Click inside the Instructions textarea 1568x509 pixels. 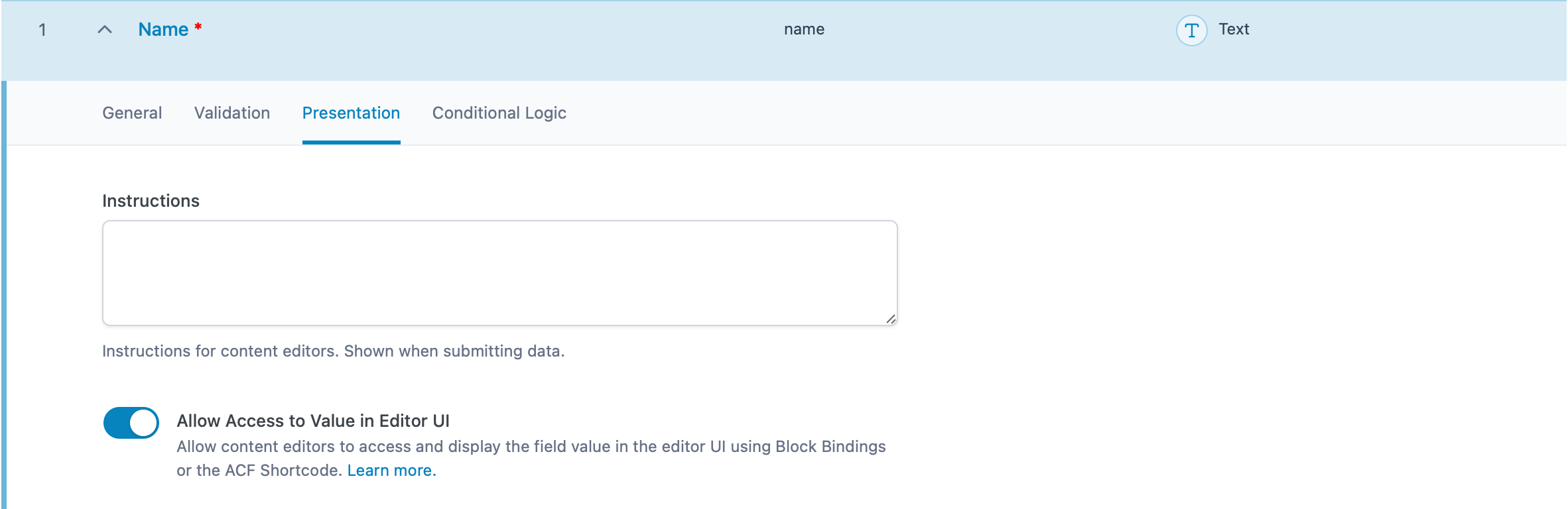(499, 272)
